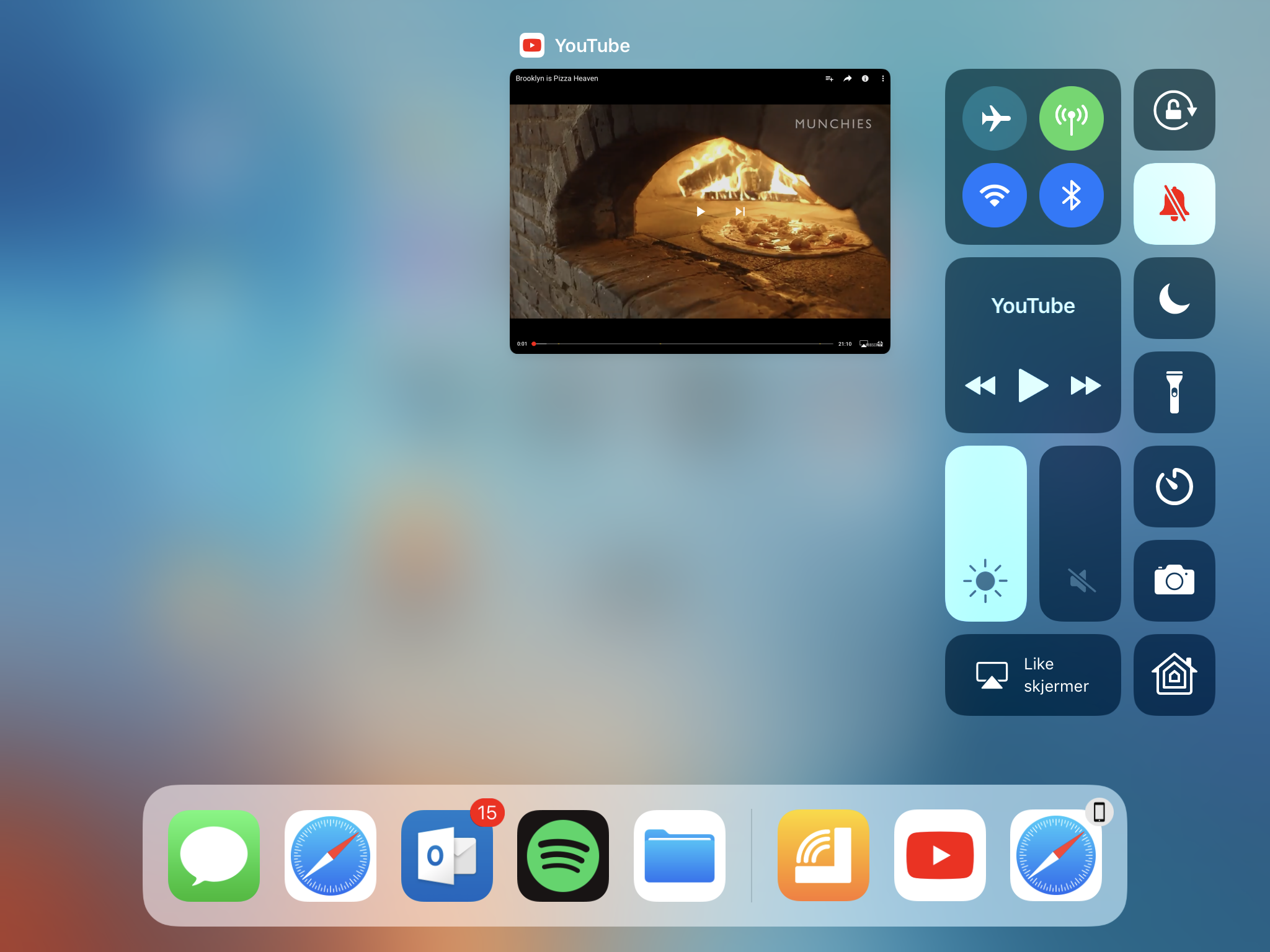
Task: Open the Timer shortcut
Action: pyautogui.click(x=1174, y=487)
